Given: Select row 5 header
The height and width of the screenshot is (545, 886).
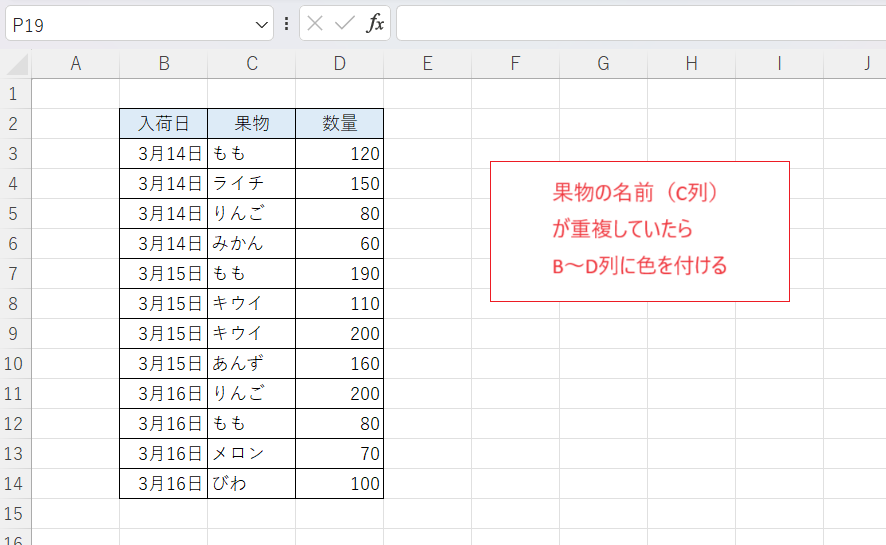Looking at the screenshot, I should pos(15,213).
